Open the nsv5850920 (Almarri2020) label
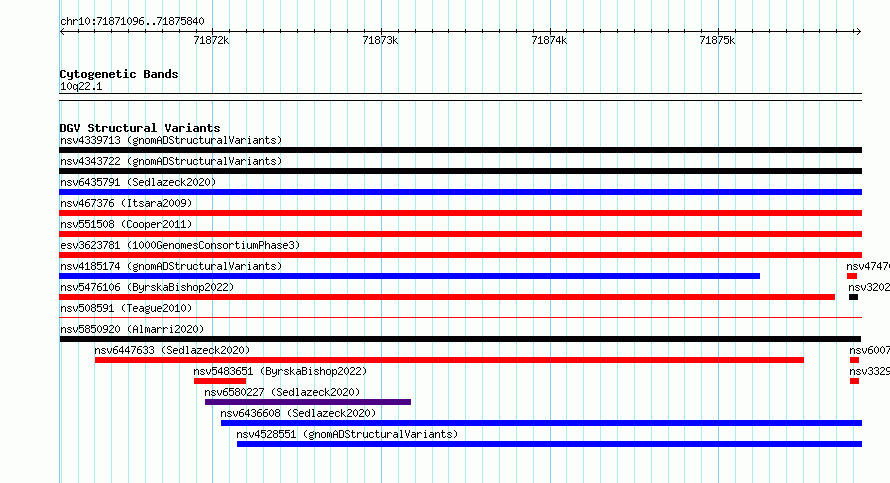This screenshot has width=890, height=483. click(x=132, y=329)
